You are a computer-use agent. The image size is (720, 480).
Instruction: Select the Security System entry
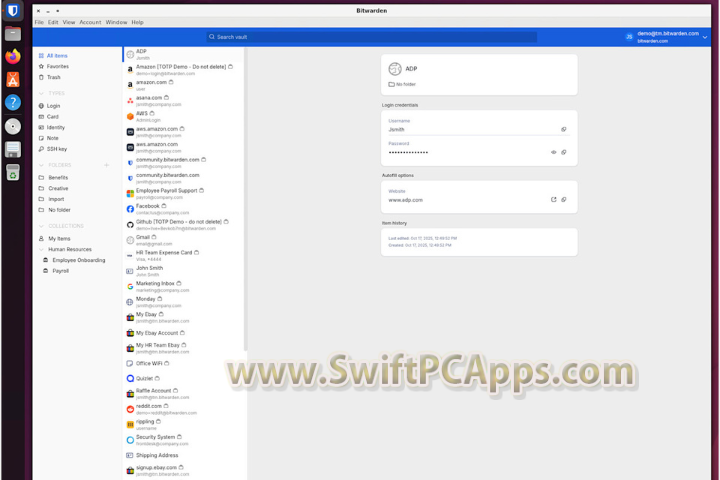[x=184, y=440]
